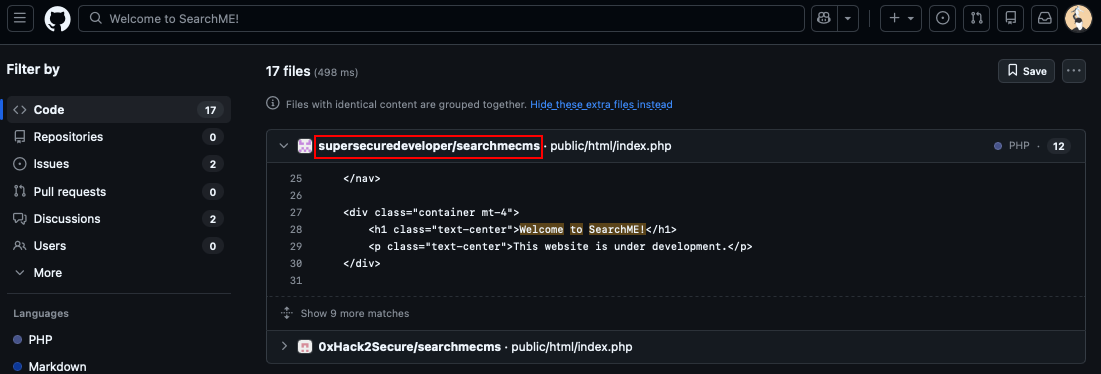Click Hide these extra files instead link
The height and width of the screenshot is (374, 1101).
pos(601,104)
